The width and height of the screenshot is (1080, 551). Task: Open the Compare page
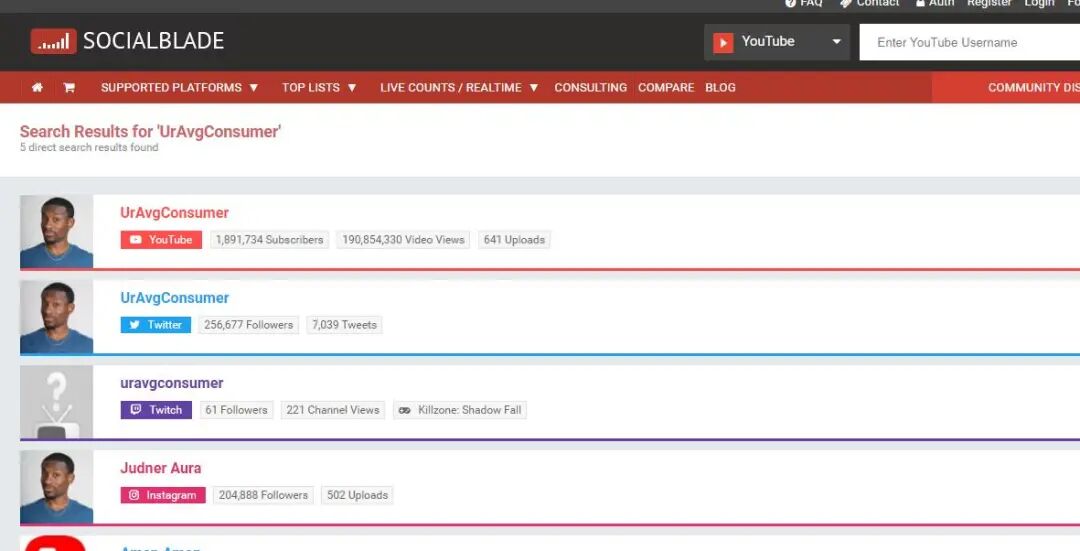(666, 87)
